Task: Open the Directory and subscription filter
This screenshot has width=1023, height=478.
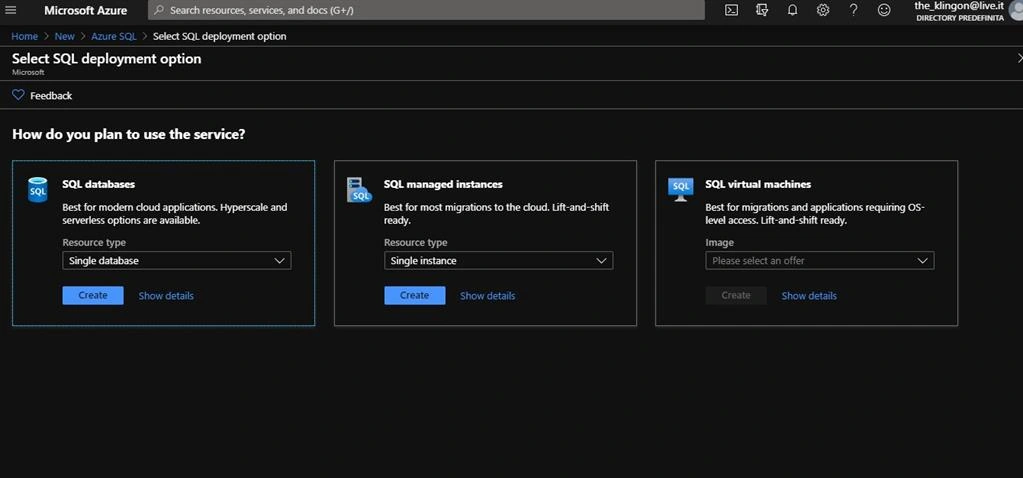Action: point(762,10)
